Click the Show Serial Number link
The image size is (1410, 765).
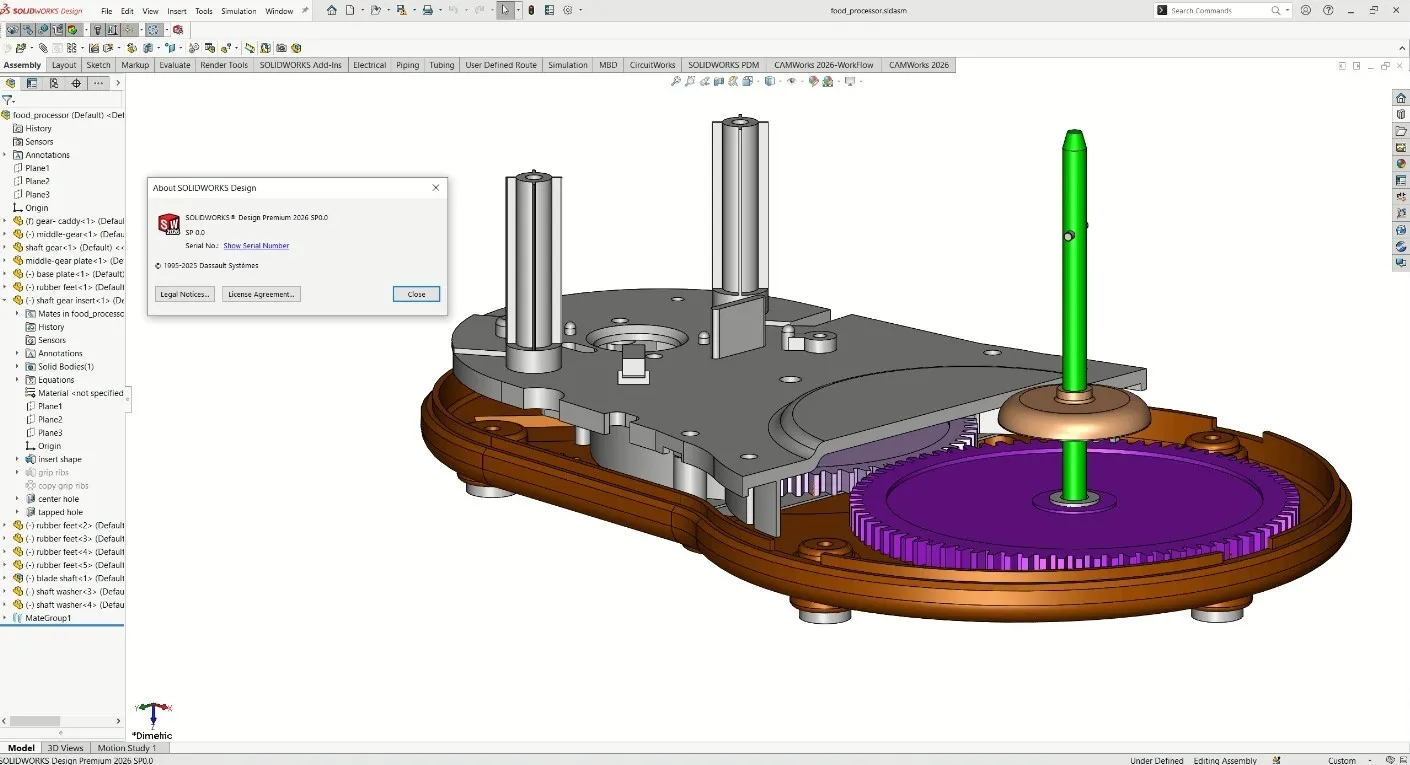pos(256,246)
